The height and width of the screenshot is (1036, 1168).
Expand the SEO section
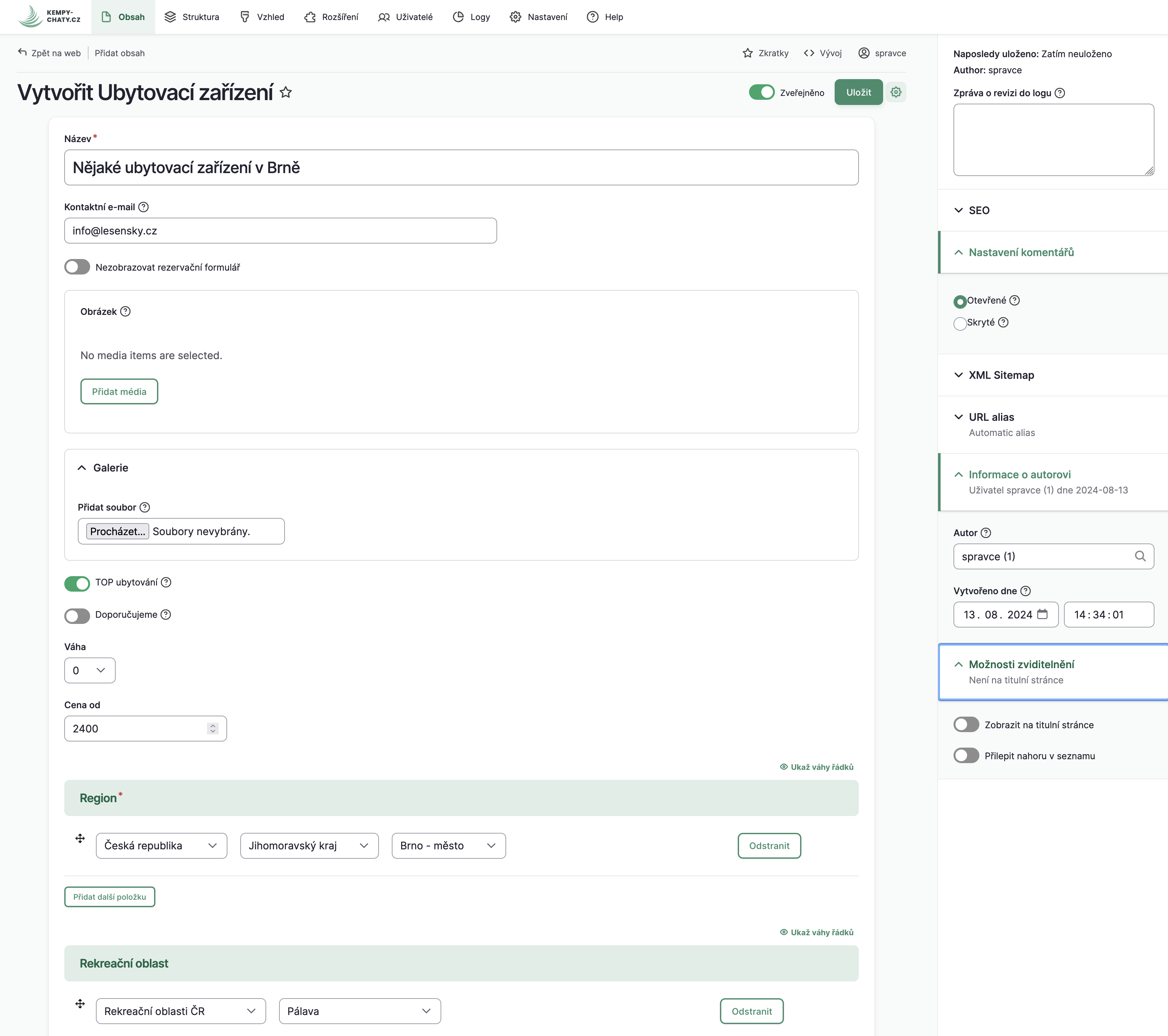pyautogui.click(x=1053, y=210)
